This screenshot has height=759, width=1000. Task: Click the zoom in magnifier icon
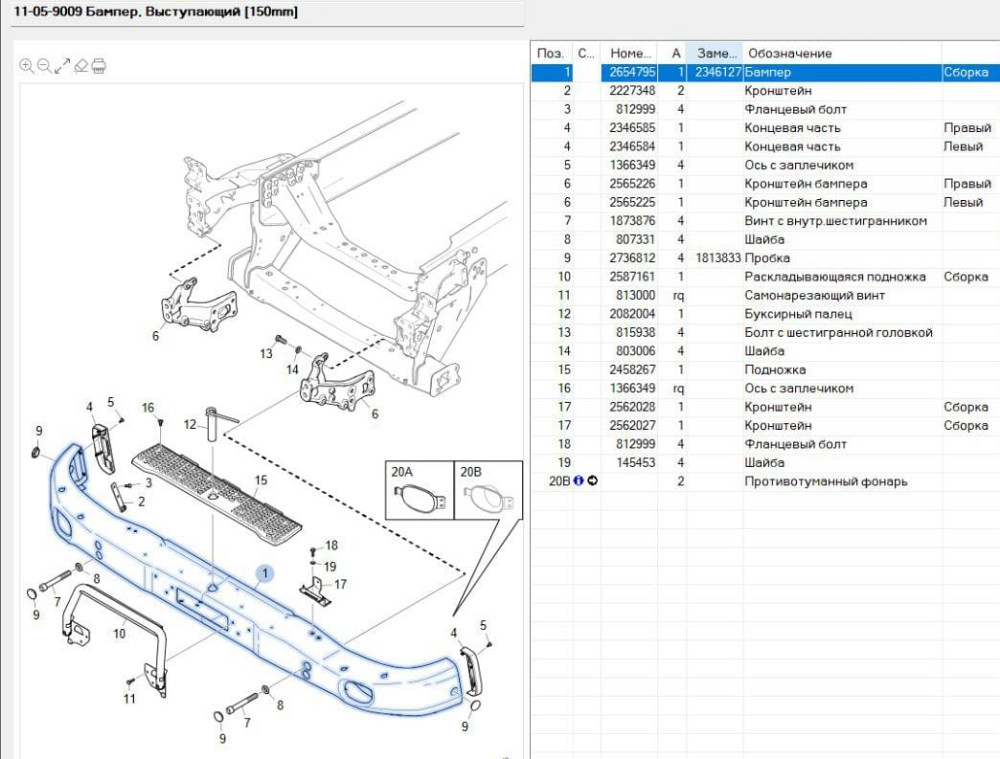click(x=27, y=66)
